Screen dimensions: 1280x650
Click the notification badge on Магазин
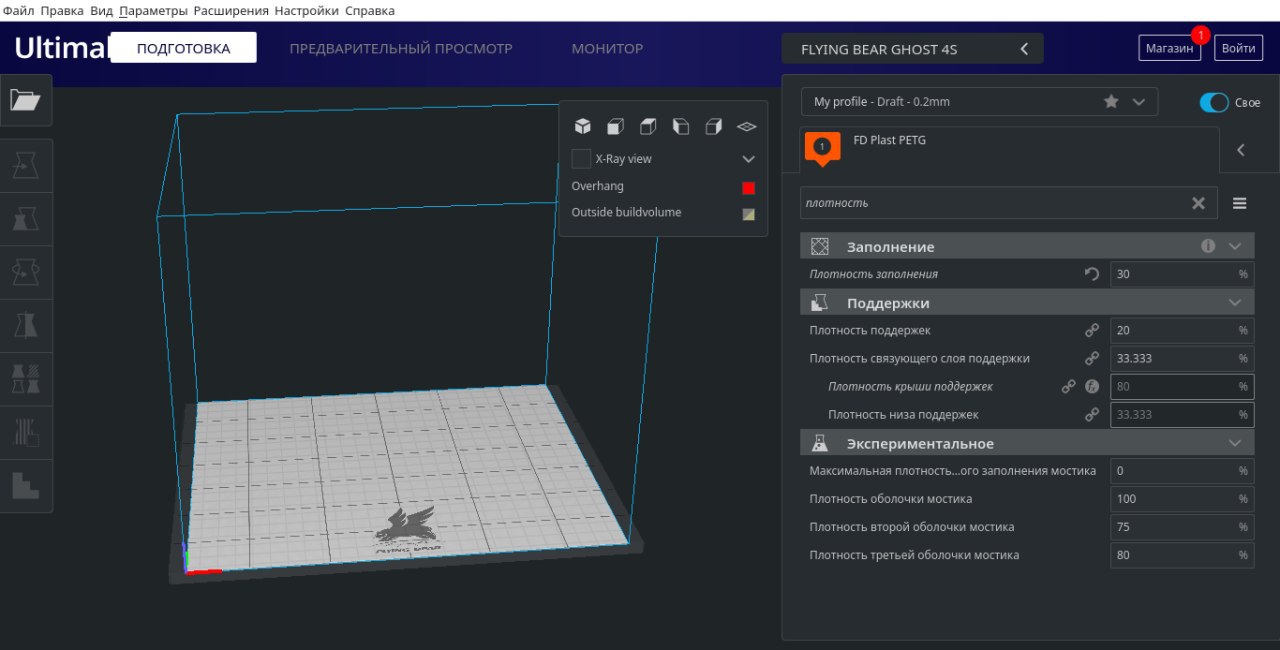(1201, 34)
